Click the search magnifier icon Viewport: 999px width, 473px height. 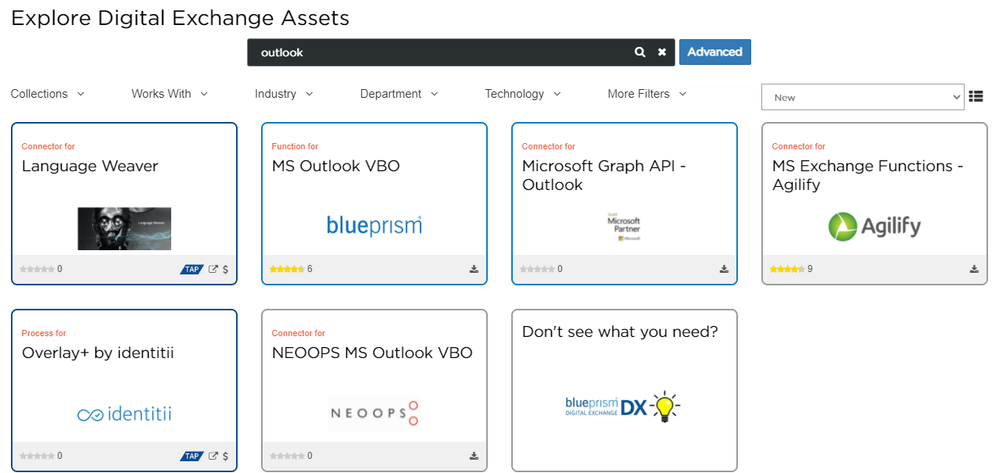[640, 52]
